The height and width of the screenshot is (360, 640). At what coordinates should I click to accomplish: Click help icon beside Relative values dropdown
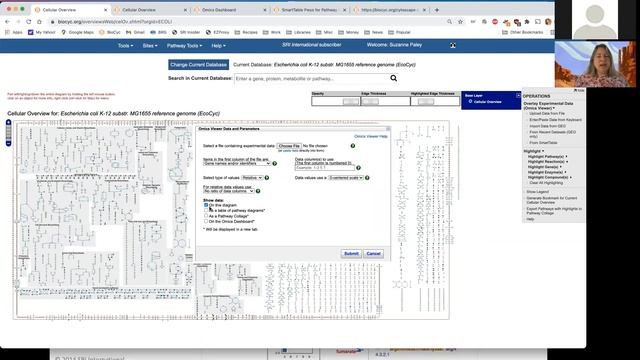click(267, 178)
